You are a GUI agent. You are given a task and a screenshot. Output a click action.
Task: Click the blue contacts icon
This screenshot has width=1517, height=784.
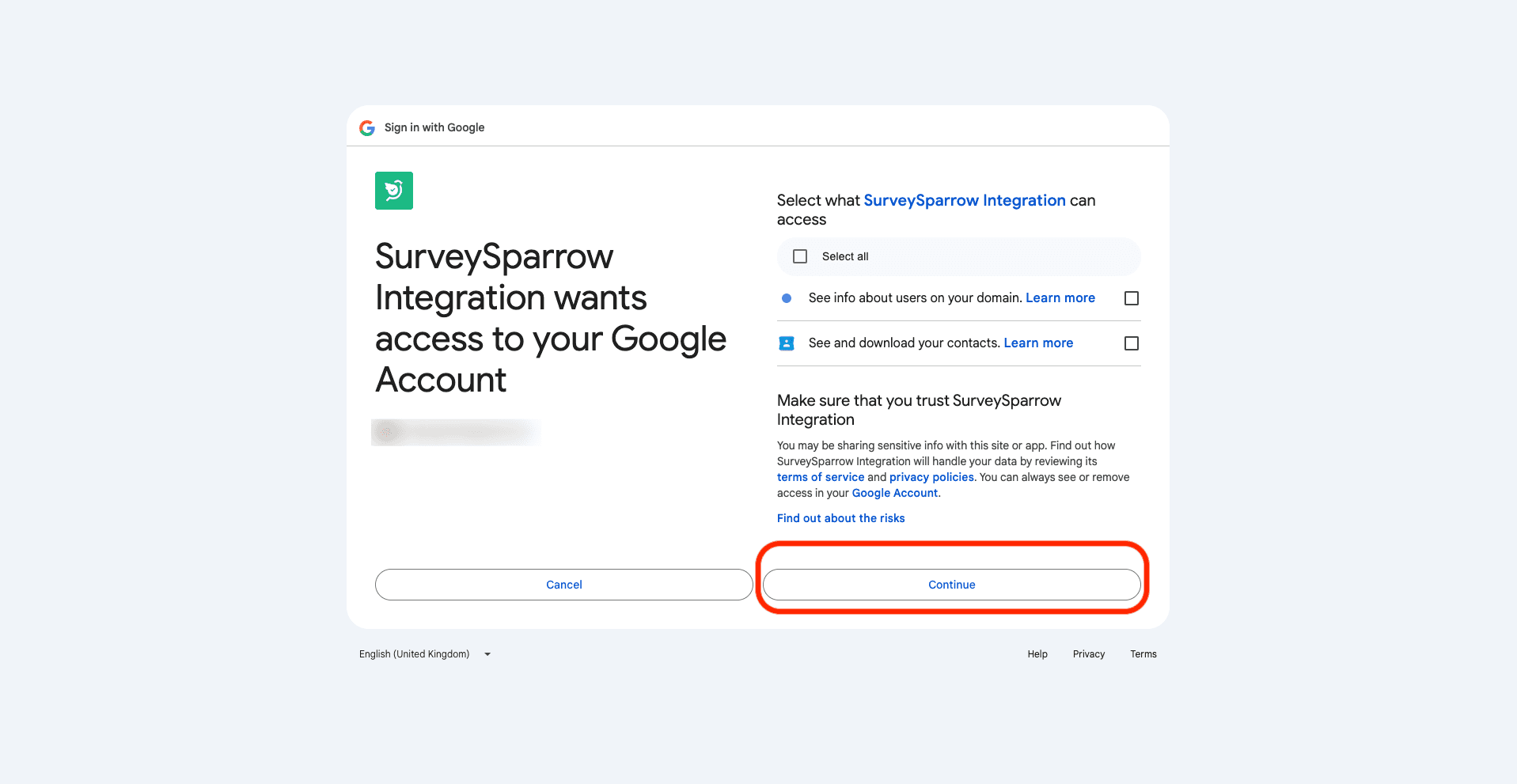(x=786, y=343)
